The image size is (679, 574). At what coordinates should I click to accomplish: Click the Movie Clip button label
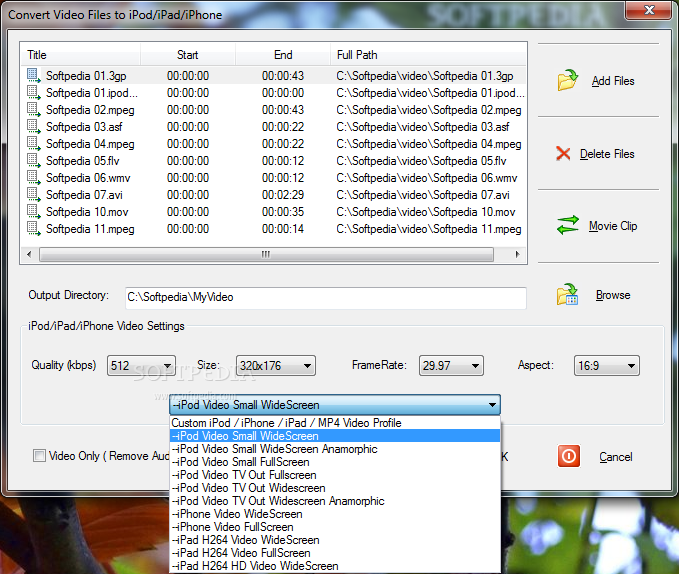(613, 226)
